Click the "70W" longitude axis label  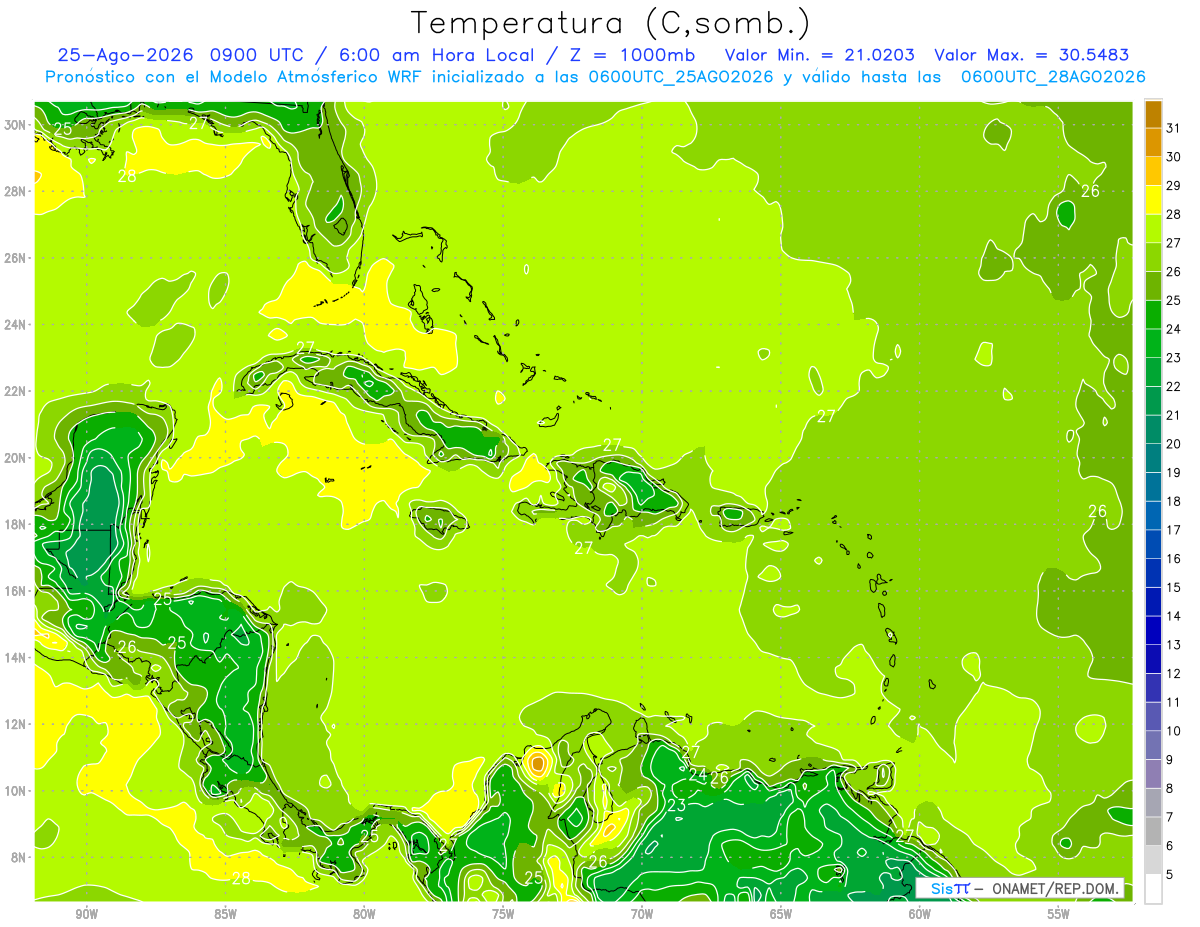click(642, 913)
